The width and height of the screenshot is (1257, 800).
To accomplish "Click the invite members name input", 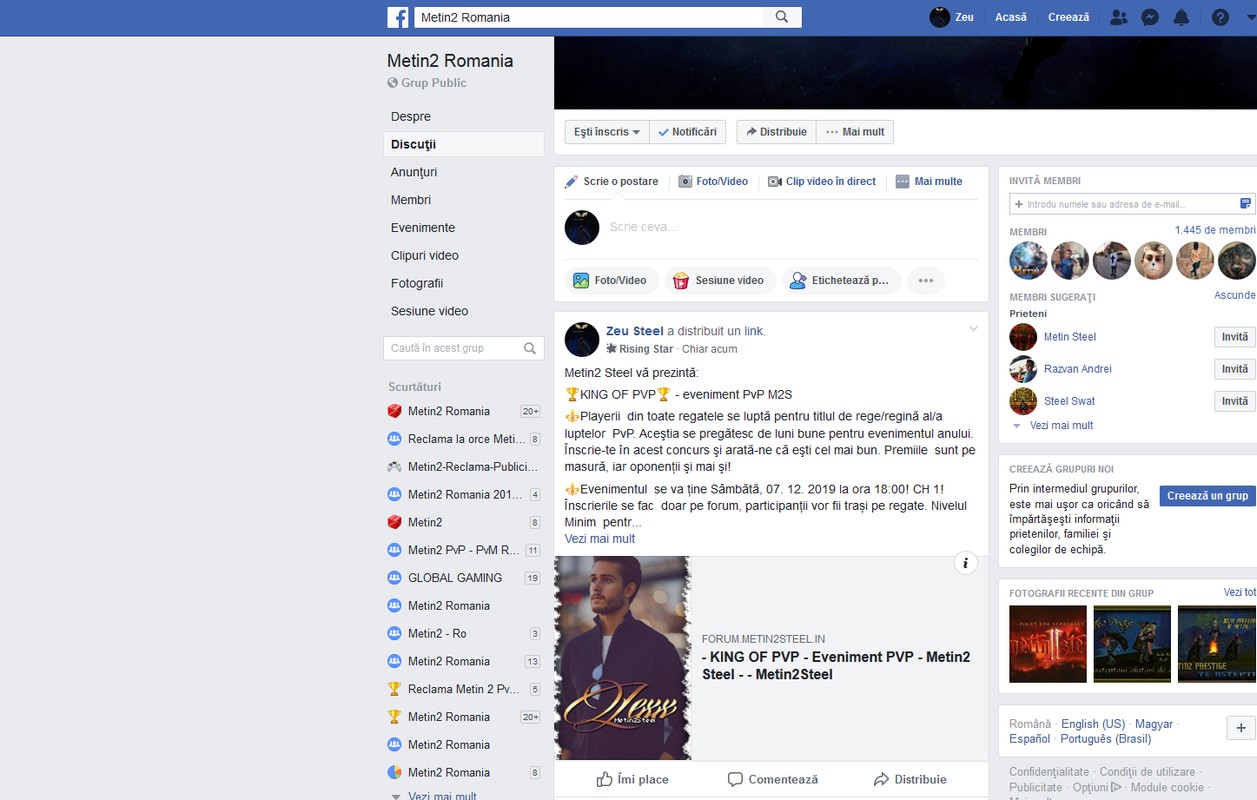I will point(1124,204).
